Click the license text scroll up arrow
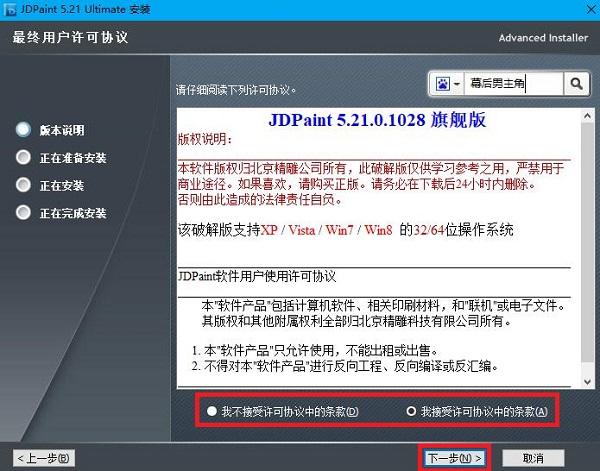Viewport: 600px width, 471px height. click(x=587, y=116)
